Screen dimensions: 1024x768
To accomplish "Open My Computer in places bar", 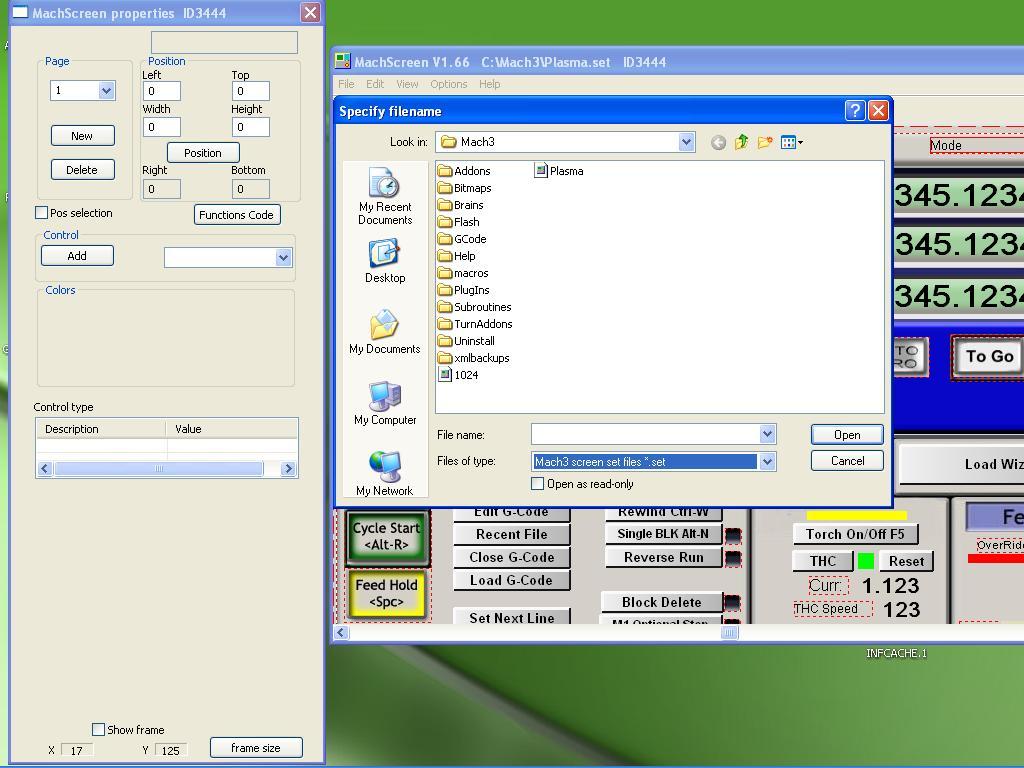I will tap(385, 403).
